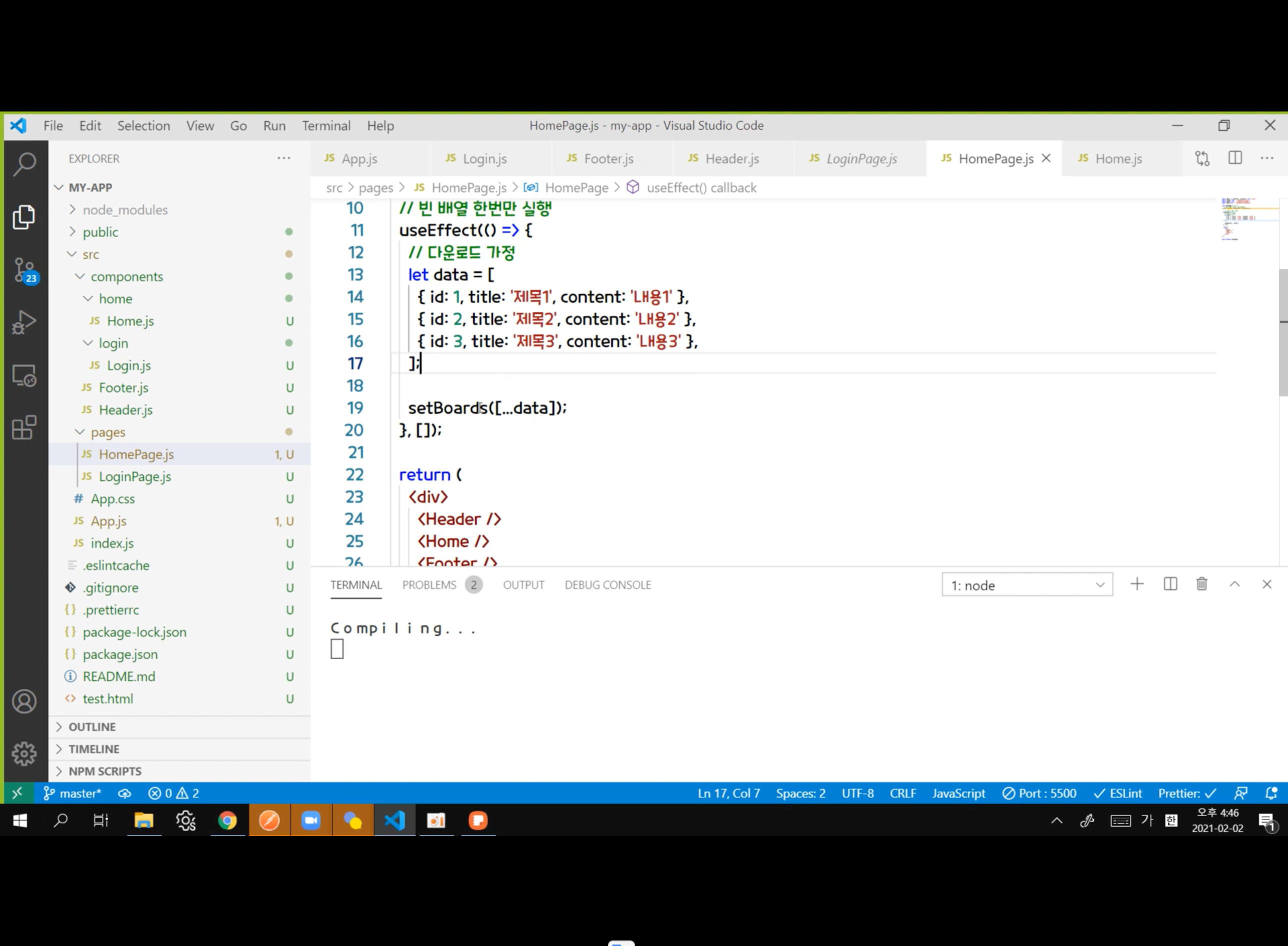Collapse the src folder
The image size is (1288, 946).
coord(90,254)
